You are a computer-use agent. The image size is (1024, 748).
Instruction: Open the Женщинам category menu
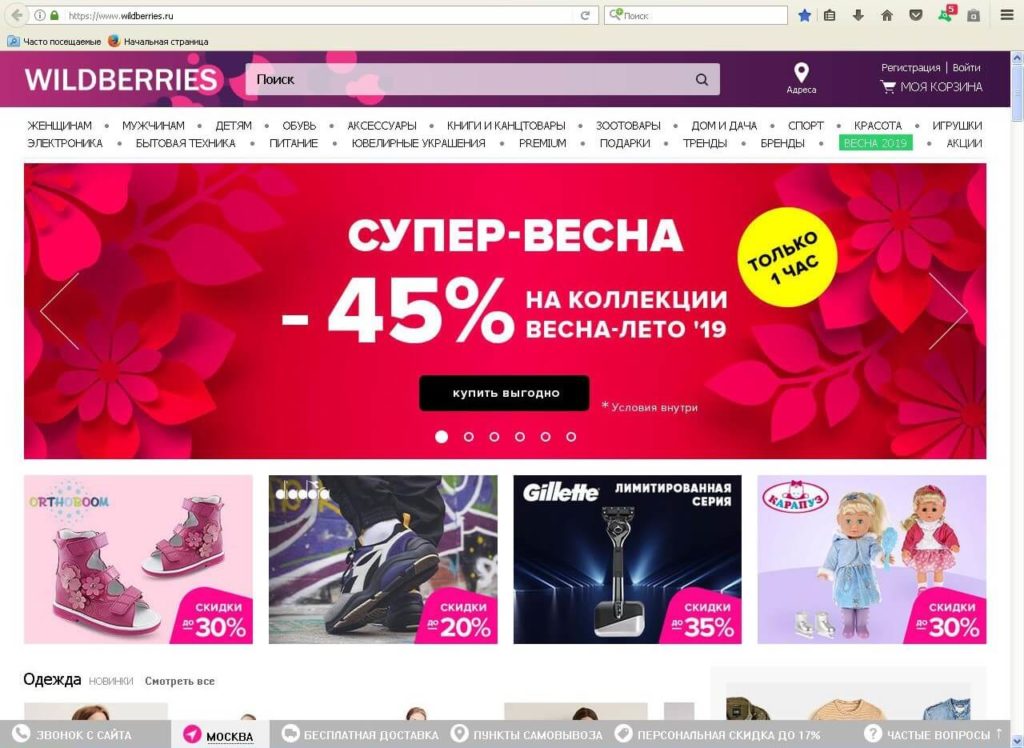pos(59,125)
